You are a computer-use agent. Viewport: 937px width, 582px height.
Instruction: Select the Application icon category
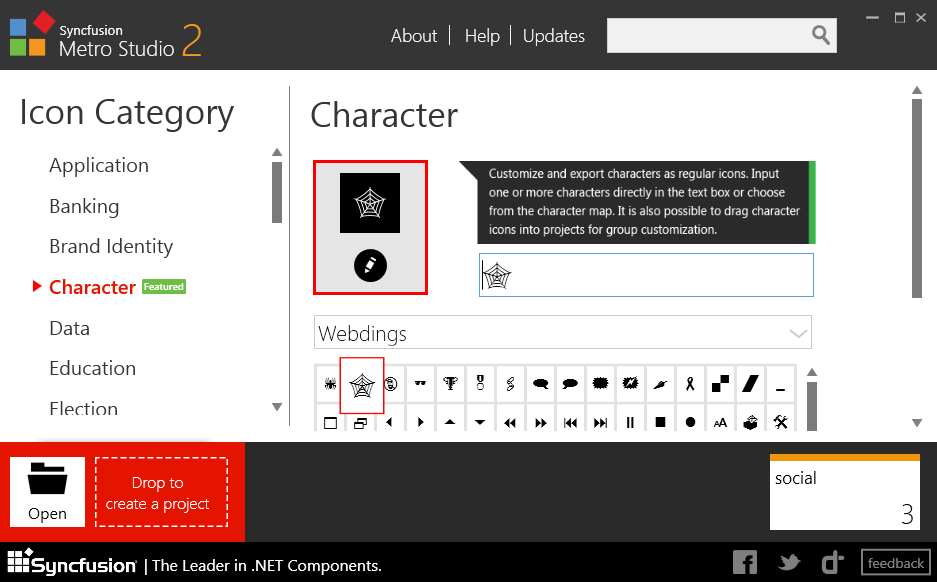coord(99,165)
